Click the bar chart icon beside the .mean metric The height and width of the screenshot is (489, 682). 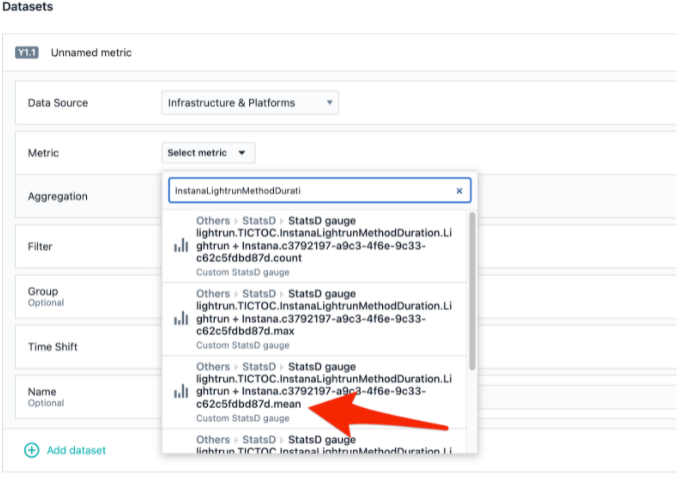[x=181, y=392]
